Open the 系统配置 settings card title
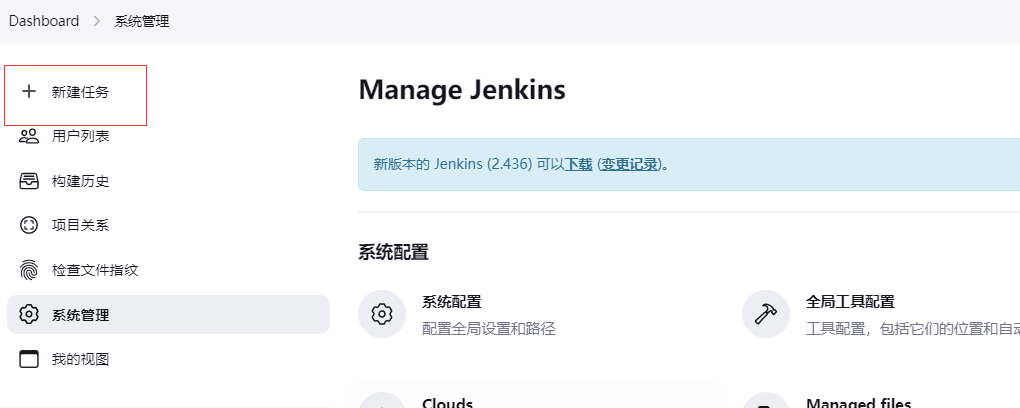The width and height of the screenshot is (1020, 408). click(x=451, y=302)
